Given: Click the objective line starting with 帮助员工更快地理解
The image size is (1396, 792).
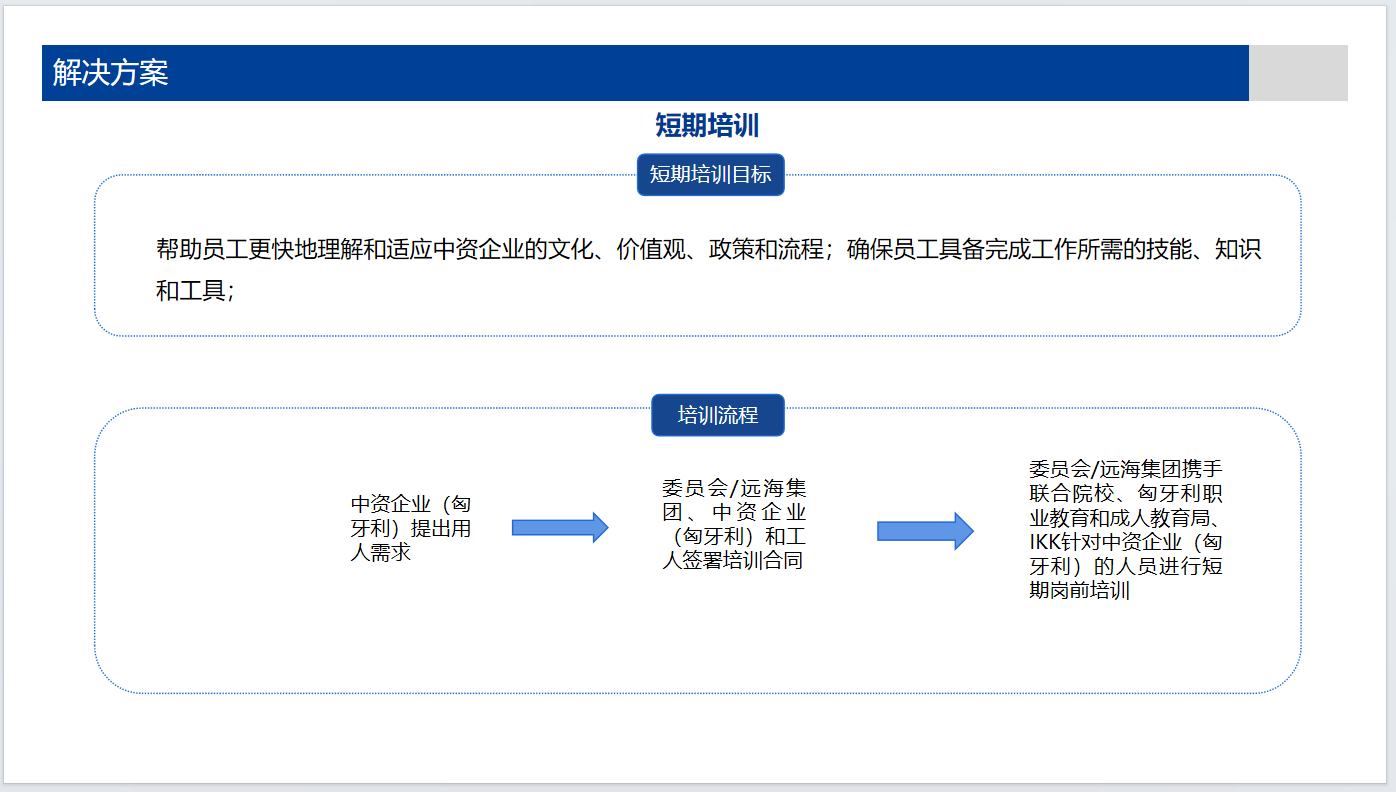Looking at the screenshot, I should point(708,249).
